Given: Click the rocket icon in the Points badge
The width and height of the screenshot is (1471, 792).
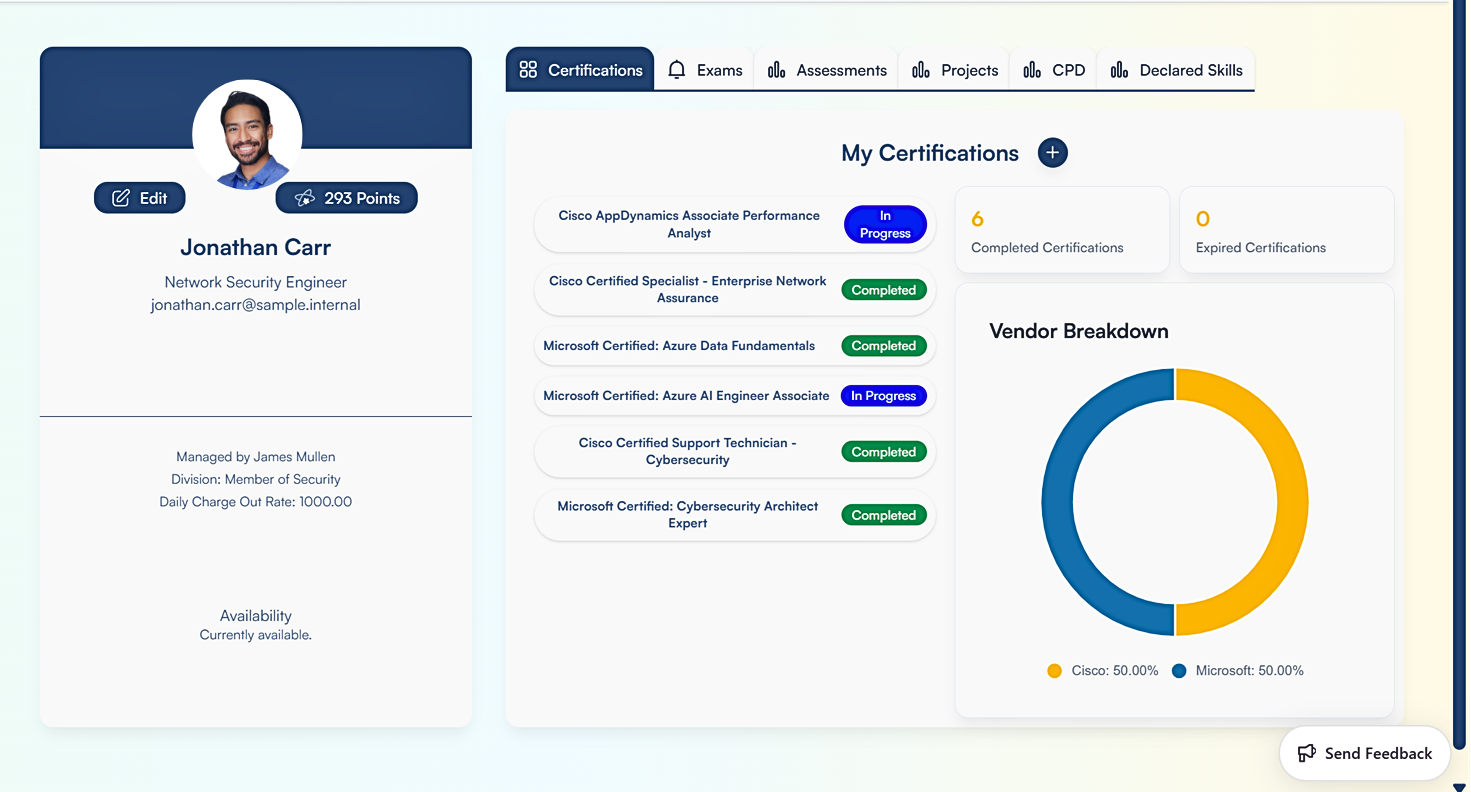Looking at the screenshot, I should point(304,198).
